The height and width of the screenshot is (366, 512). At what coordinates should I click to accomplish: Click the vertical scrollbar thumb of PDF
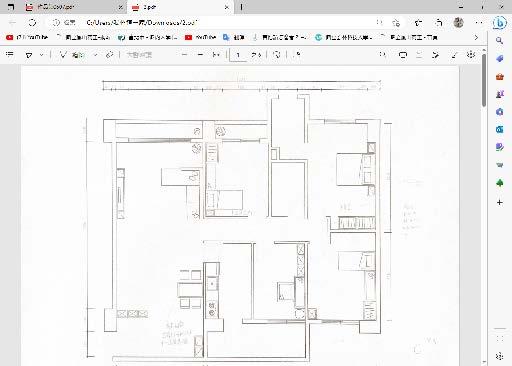pyautogui.click(x=483, y=80)
